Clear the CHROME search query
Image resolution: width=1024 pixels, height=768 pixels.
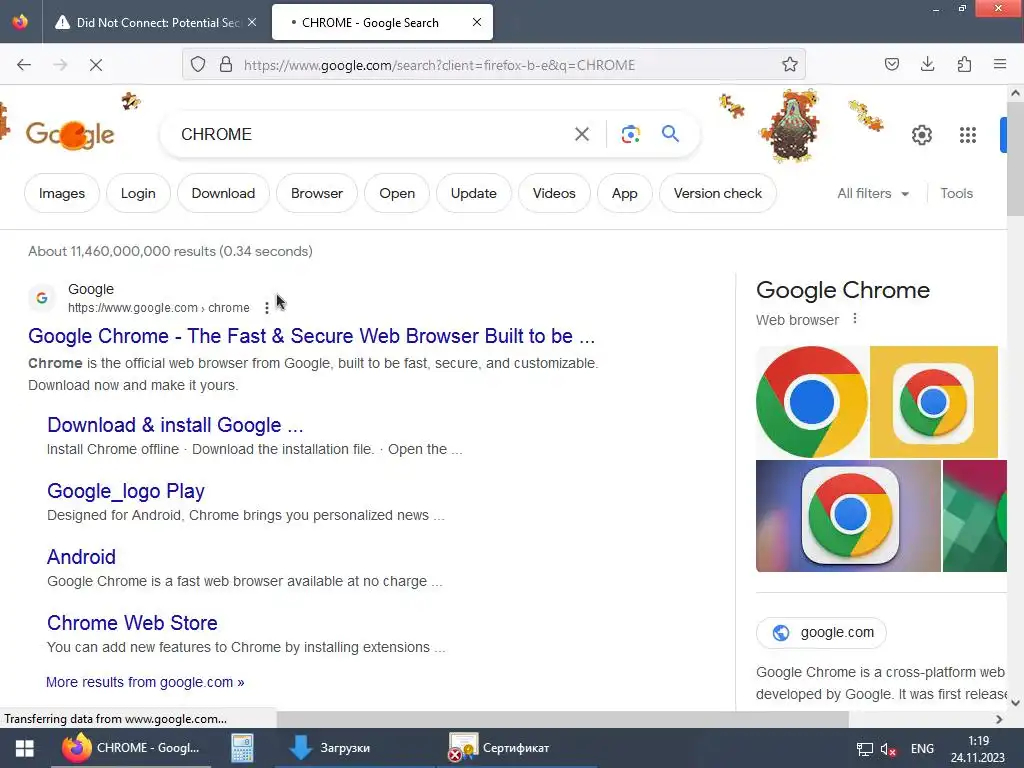[582, 134]
